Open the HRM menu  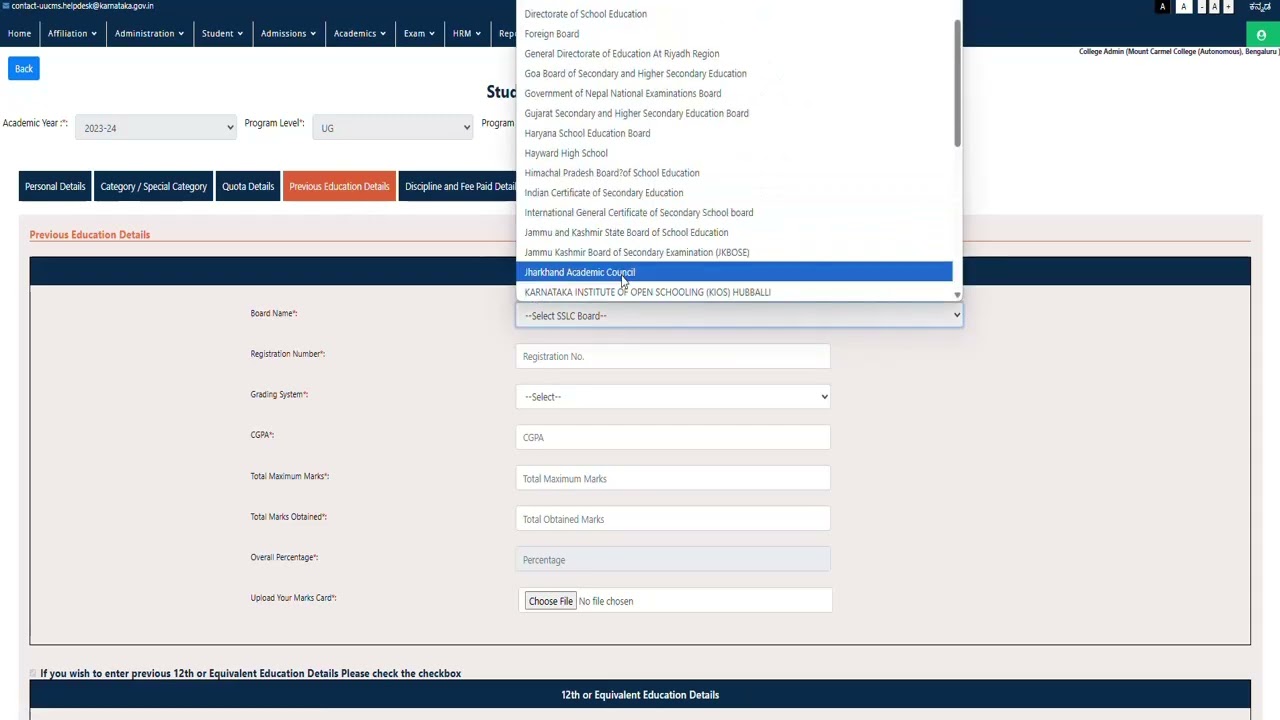click(466, 34)
